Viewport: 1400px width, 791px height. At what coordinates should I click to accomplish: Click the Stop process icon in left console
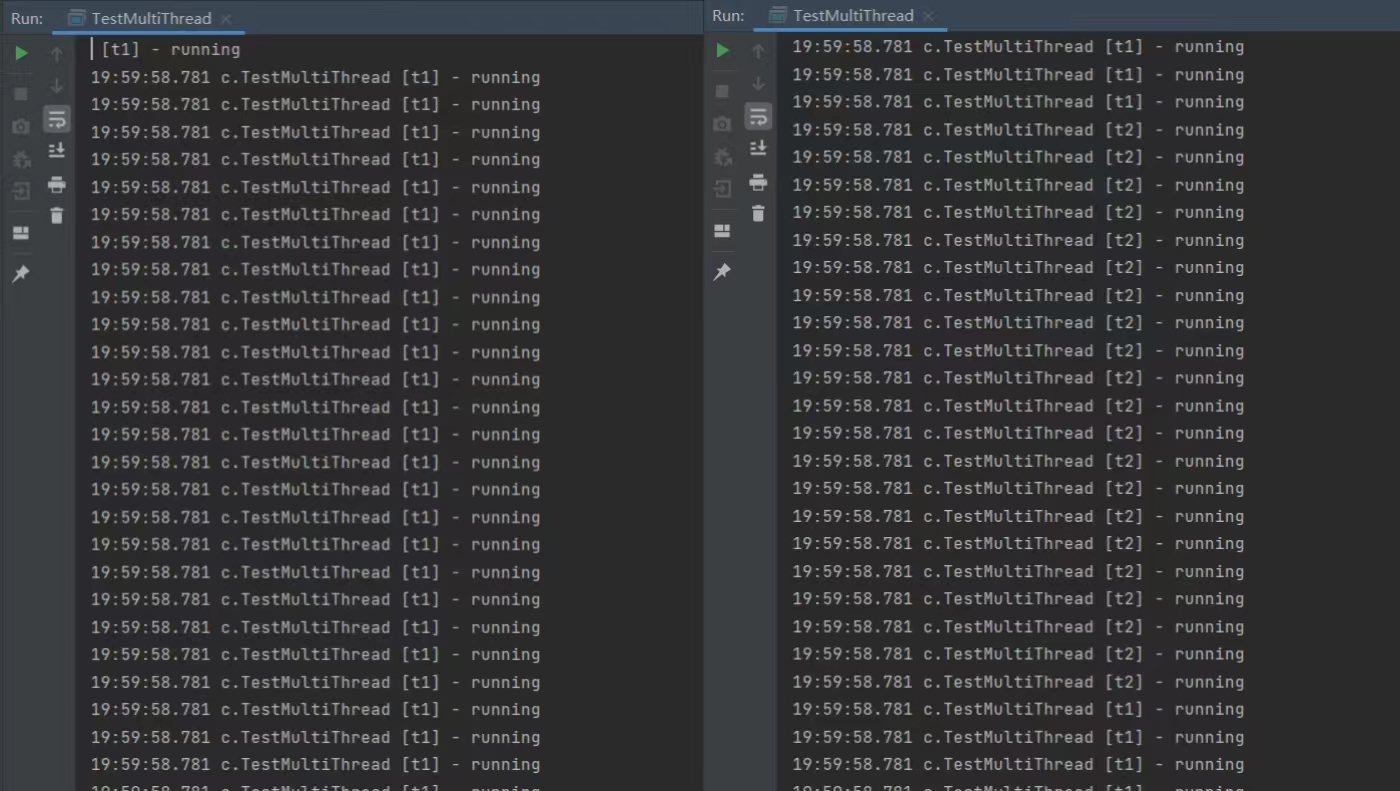pos(20,93)
